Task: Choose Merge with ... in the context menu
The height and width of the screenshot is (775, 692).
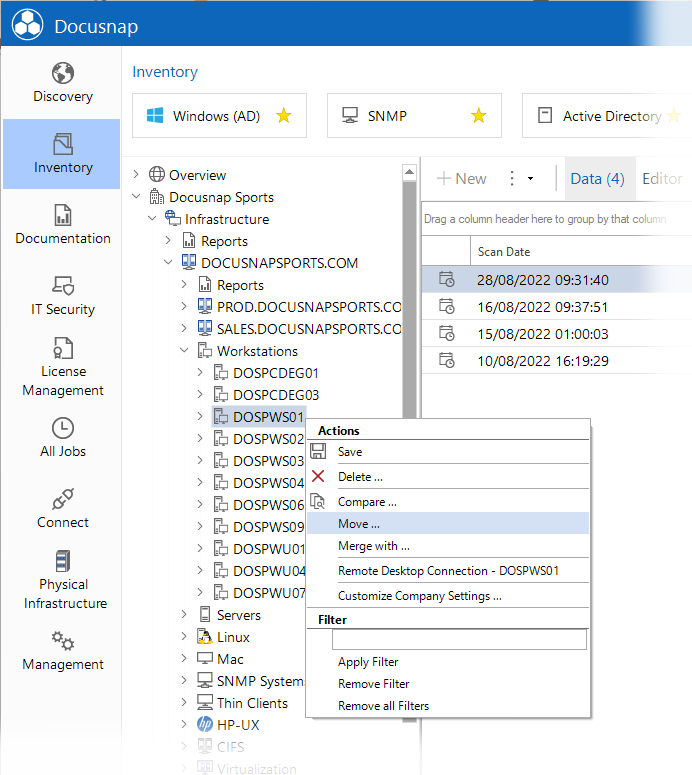Action: (x=448, y=546)
